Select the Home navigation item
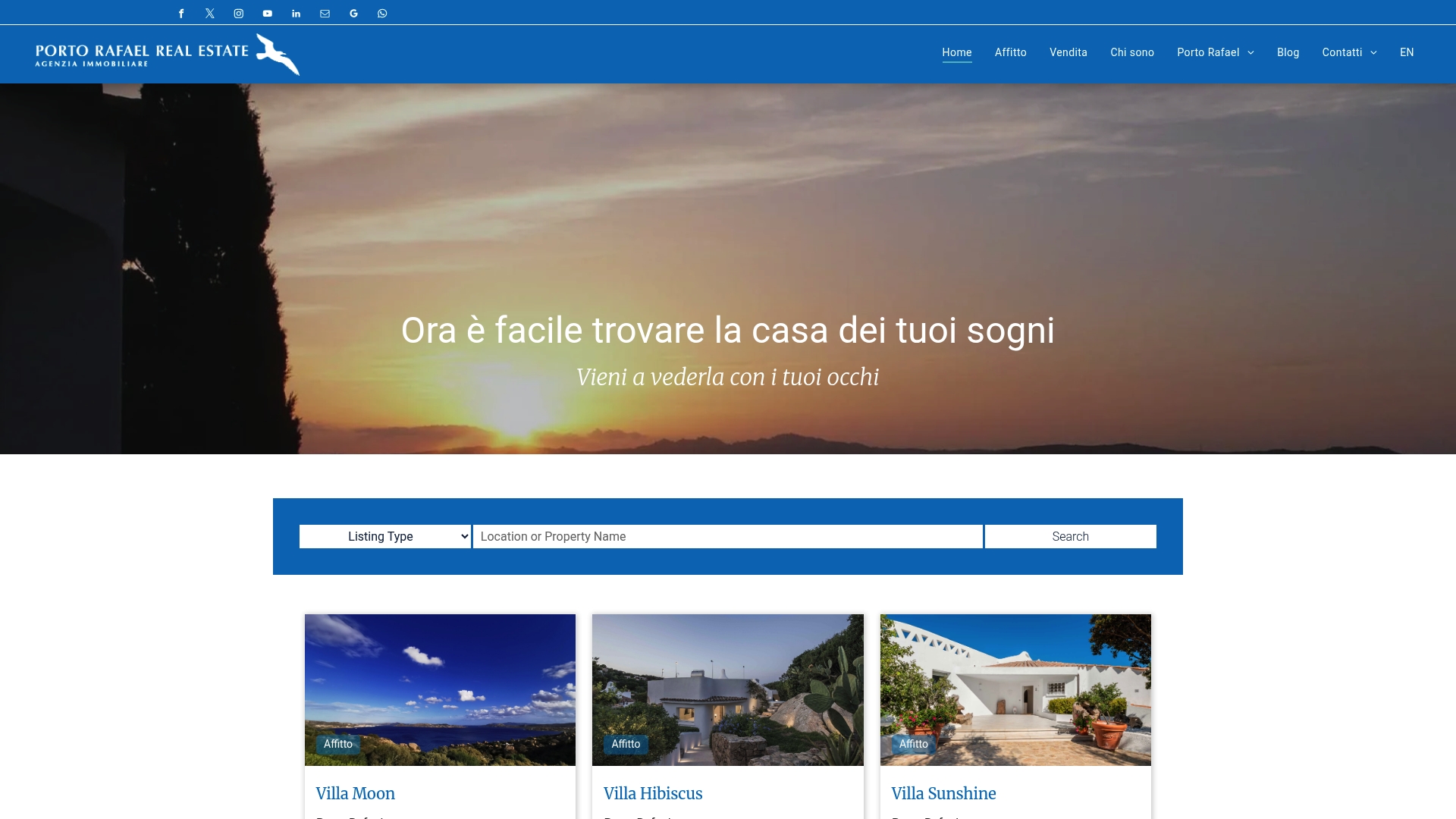 click(x=956, y=52)
